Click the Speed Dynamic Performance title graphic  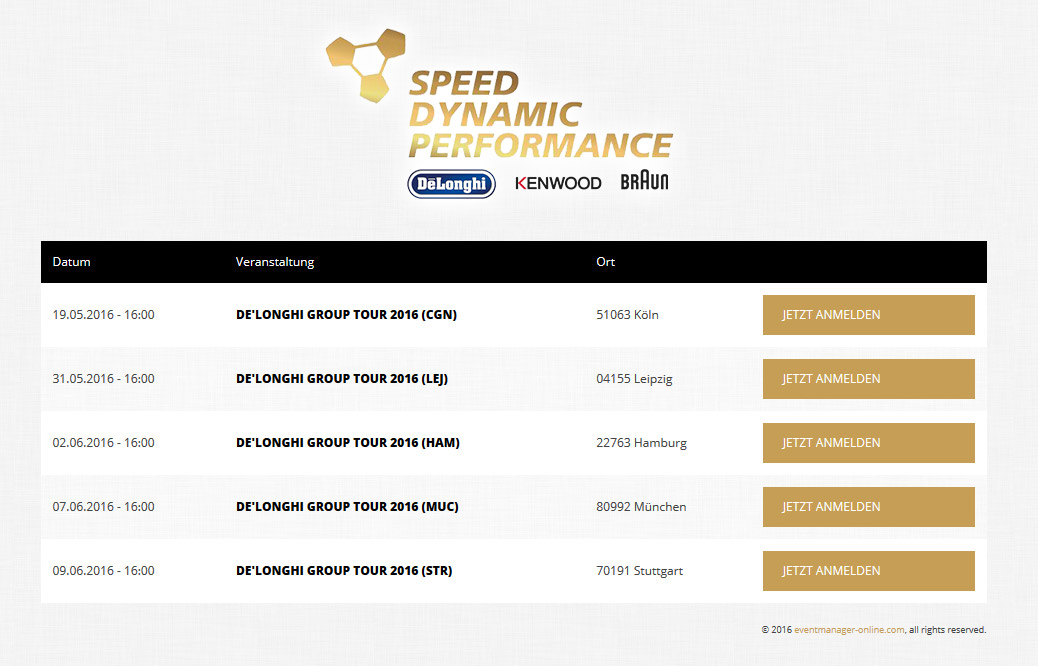click(x=540, y=114)
